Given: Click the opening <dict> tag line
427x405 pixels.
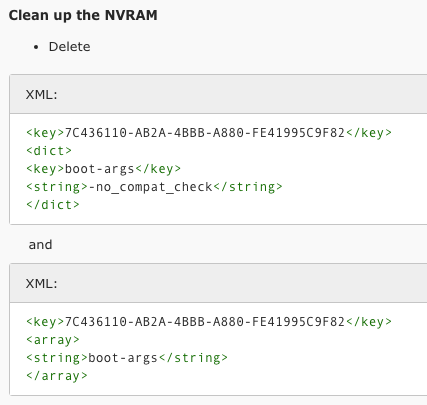Looking at the screenshot, I should (49, 151).
